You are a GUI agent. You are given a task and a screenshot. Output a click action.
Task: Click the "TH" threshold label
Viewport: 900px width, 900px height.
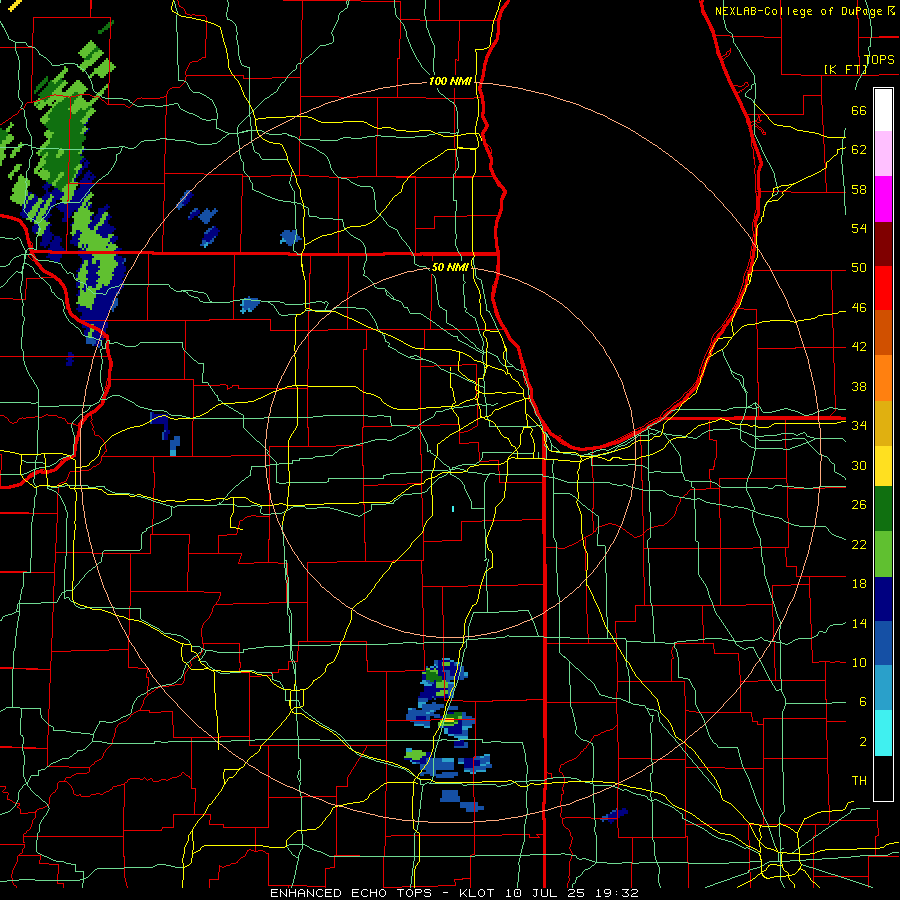click(x=859, y=781)
